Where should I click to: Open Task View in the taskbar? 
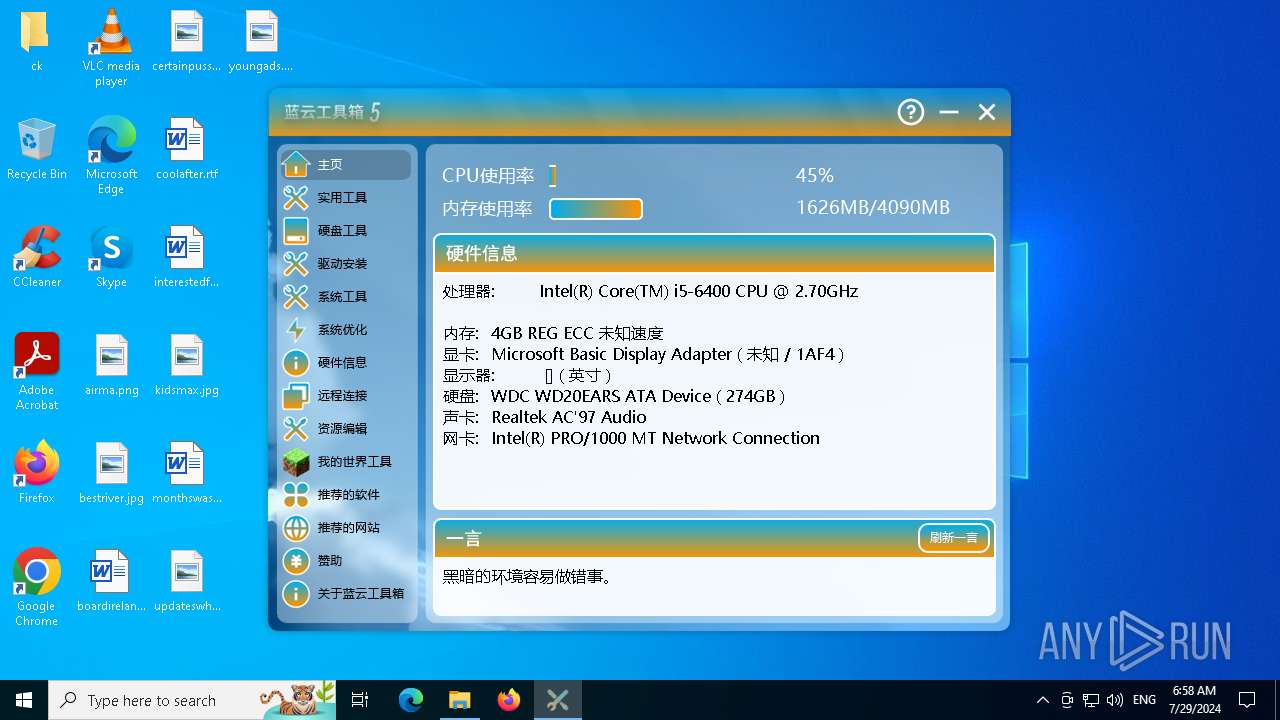(x=361, y=700)
